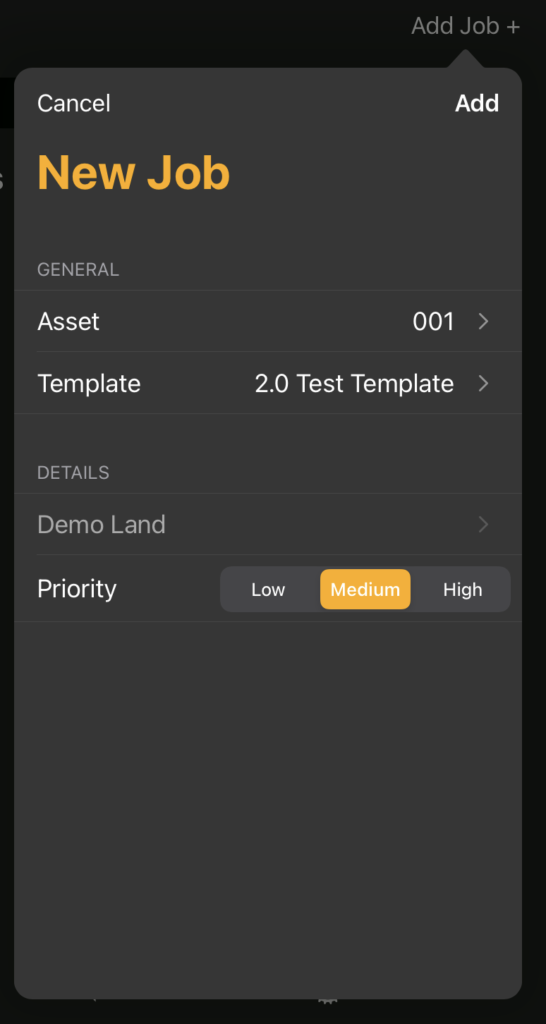Cancel the new job form
546x1024 pixels.
pyautogui.click(x=74, y=103)
